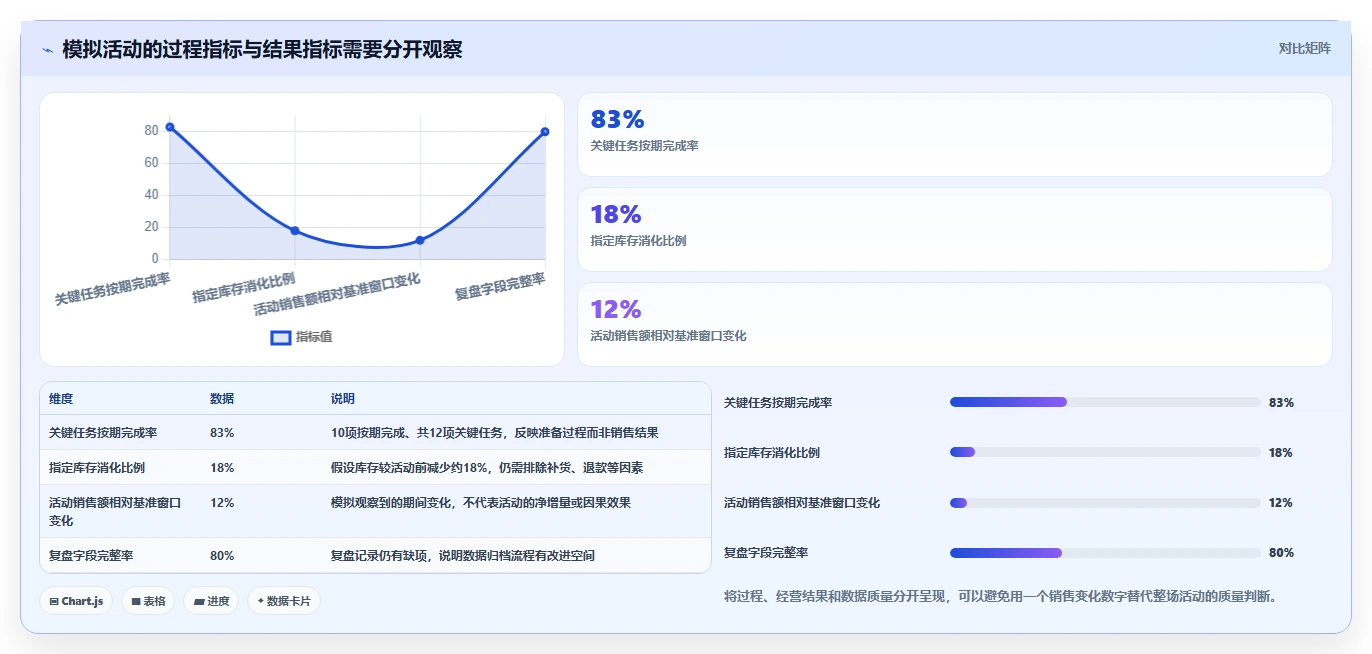The width and height of the screenshot is (1372, 654).
Task: Click the 对比矩阵 label in header
Action: [x=1304, y=48]
